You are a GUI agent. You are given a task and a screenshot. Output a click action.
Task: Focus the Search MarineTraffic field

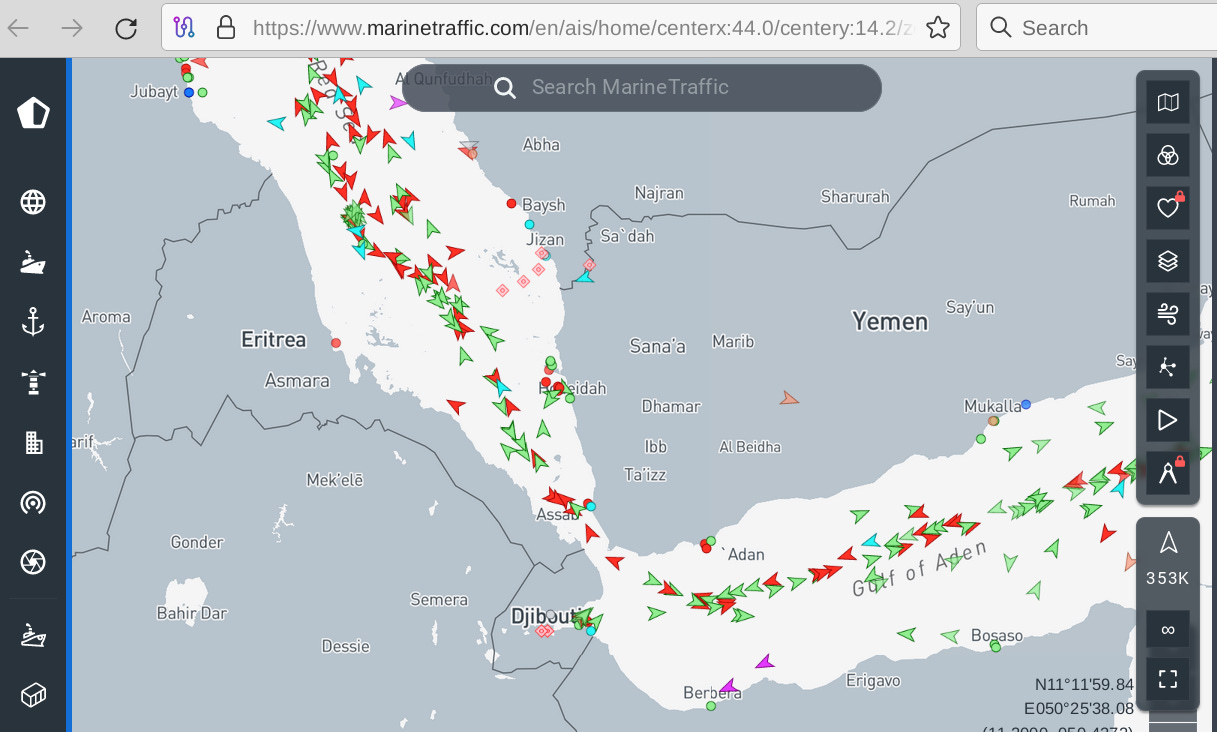click(642, 87)
